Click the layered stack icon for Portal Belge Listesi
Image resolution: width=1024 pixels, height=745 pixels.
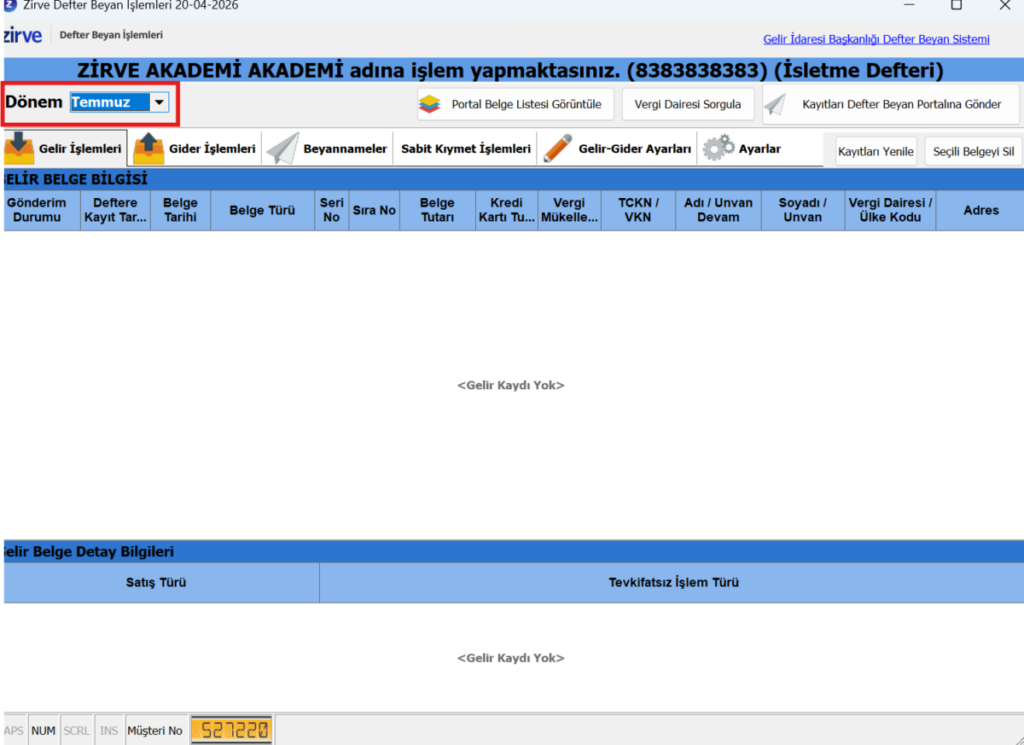tap(430, 104)
